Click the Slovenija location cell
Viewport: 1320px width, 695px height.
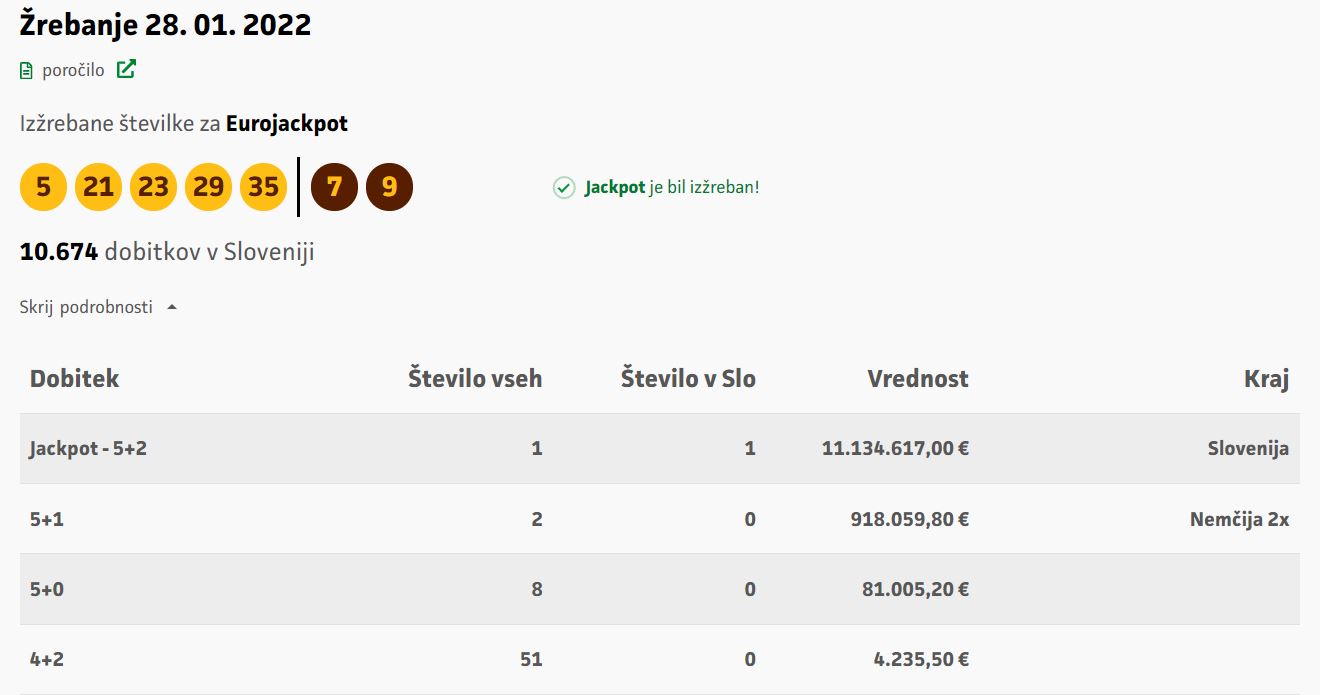tap(1248, 449)
